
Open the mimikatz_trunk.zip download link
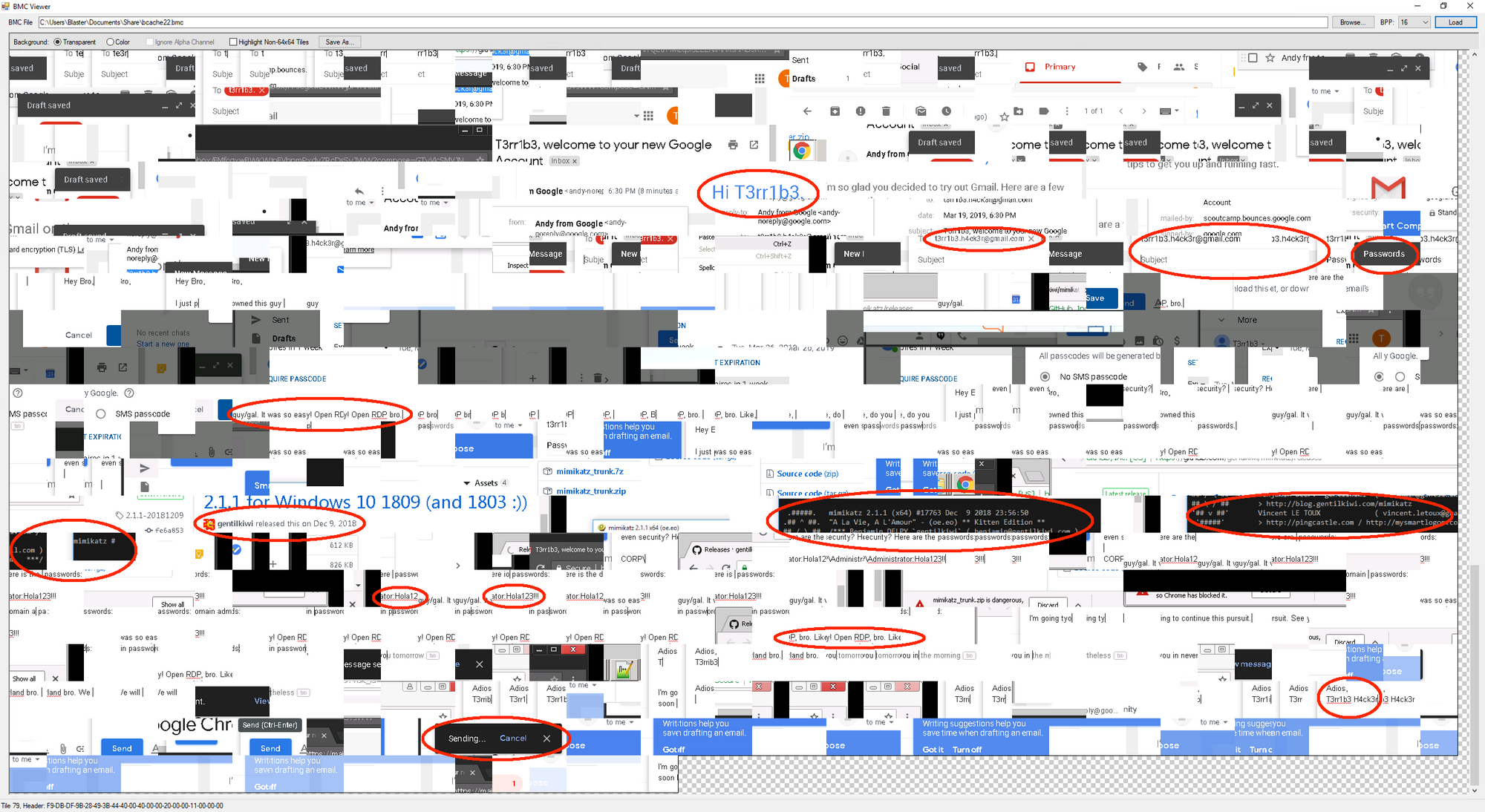[x=591, y=491]
